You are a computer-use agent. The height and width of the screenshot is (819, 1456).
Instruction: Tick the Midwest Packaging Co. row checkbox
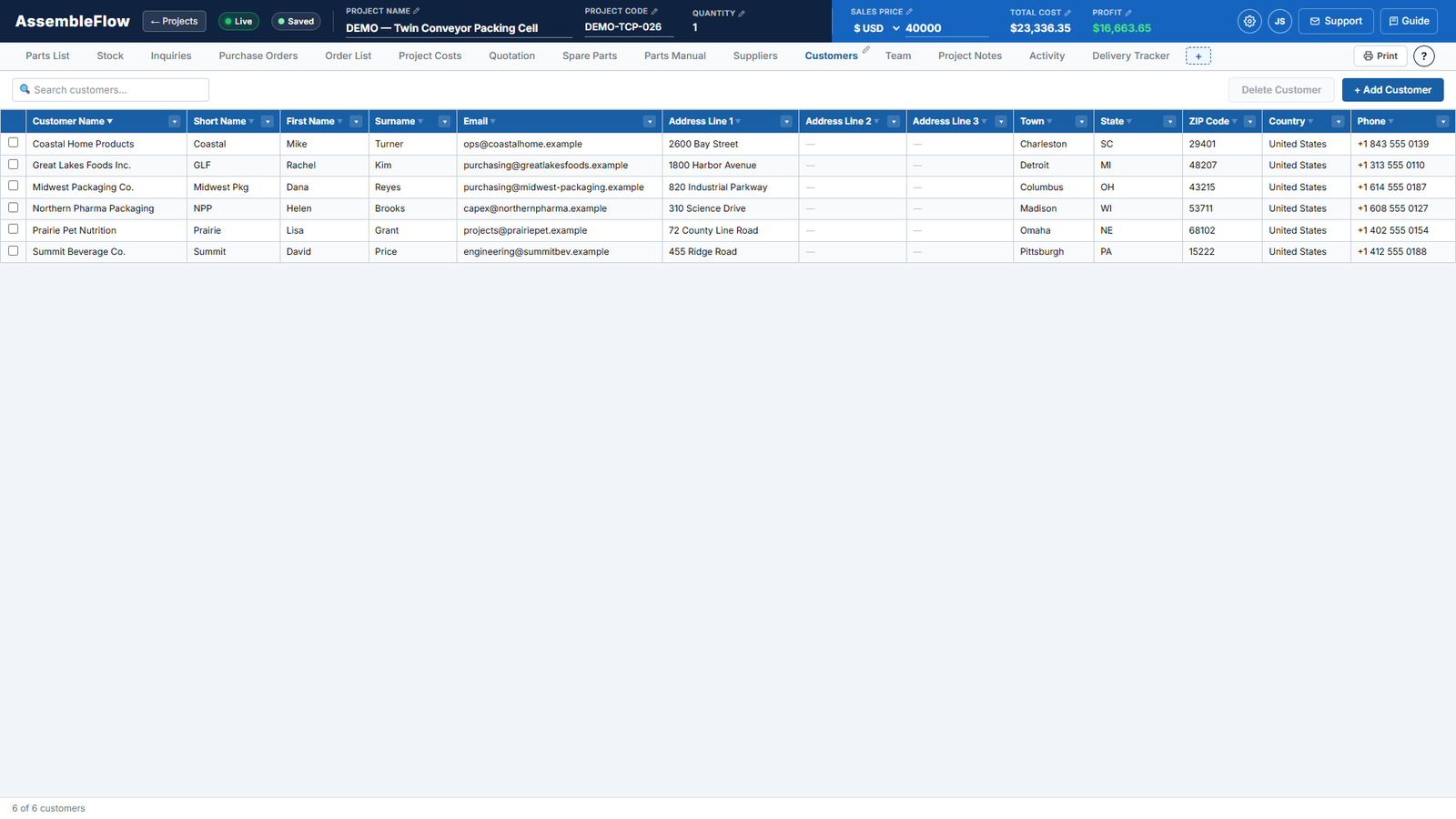[14, 186]
